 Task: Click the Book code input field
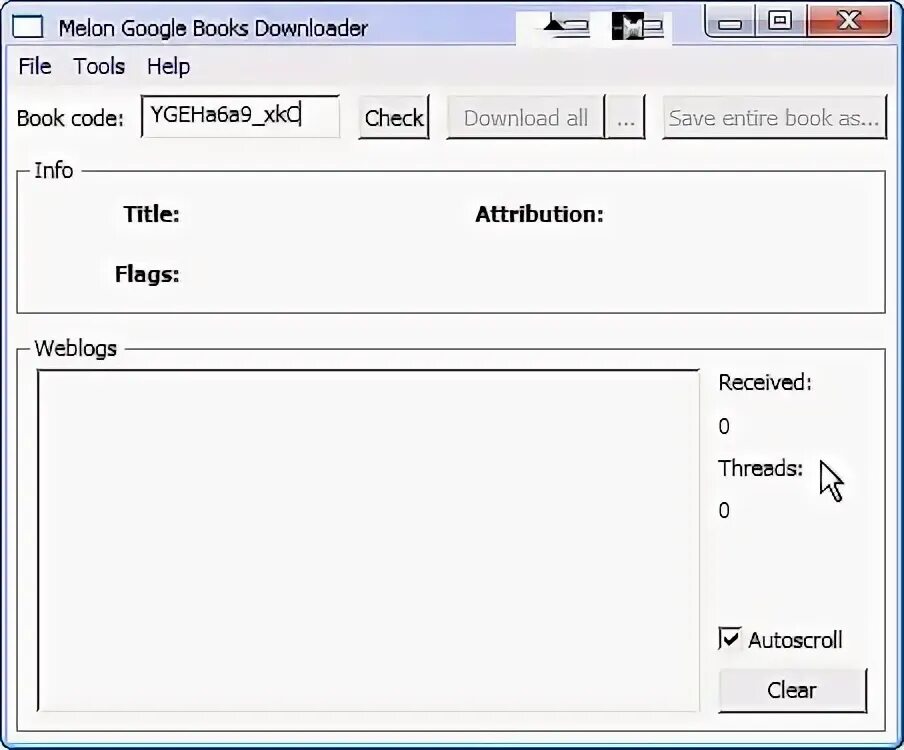click(240, 116)
